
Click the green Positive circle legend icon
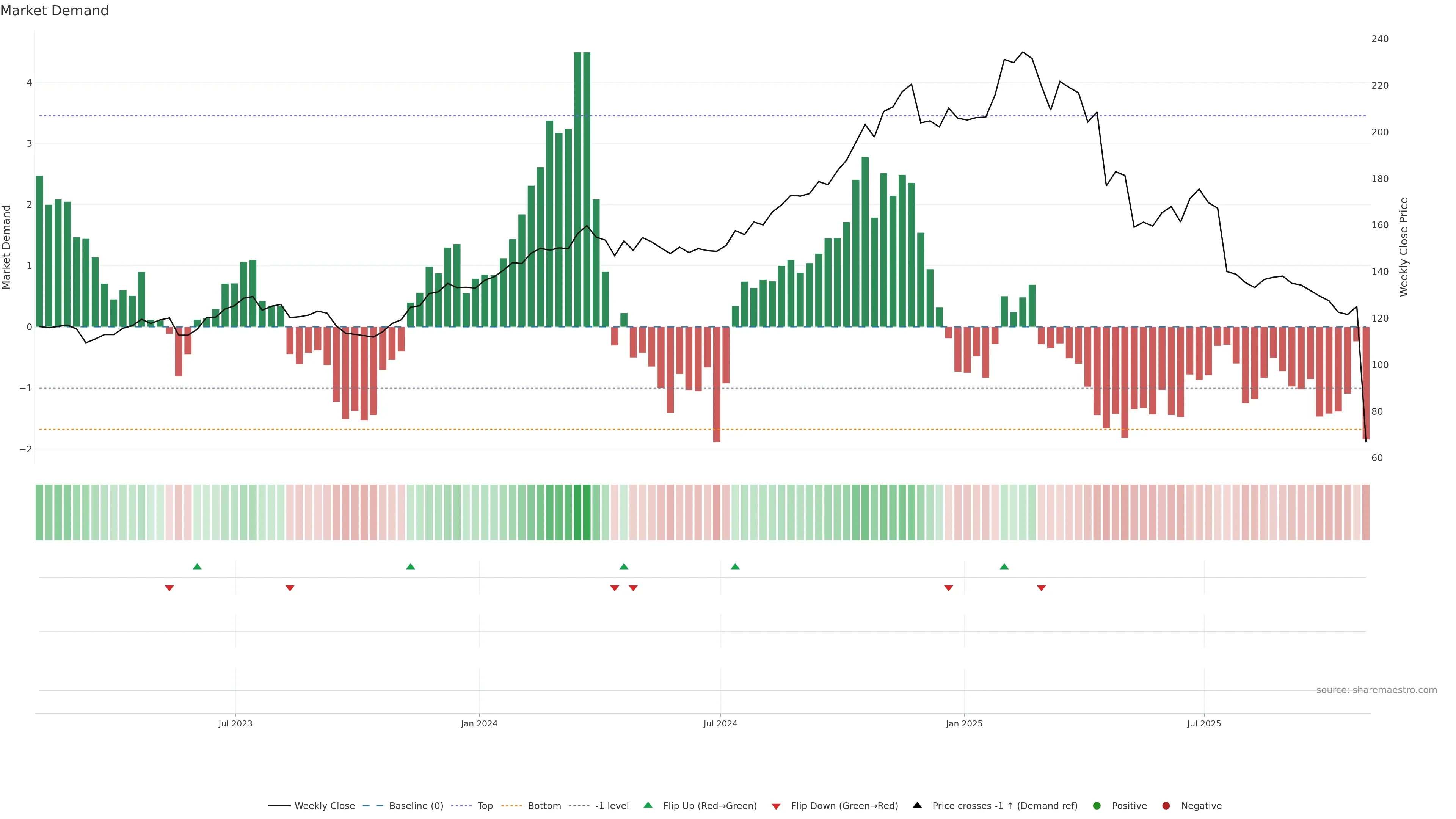(x=1097, y=805)
